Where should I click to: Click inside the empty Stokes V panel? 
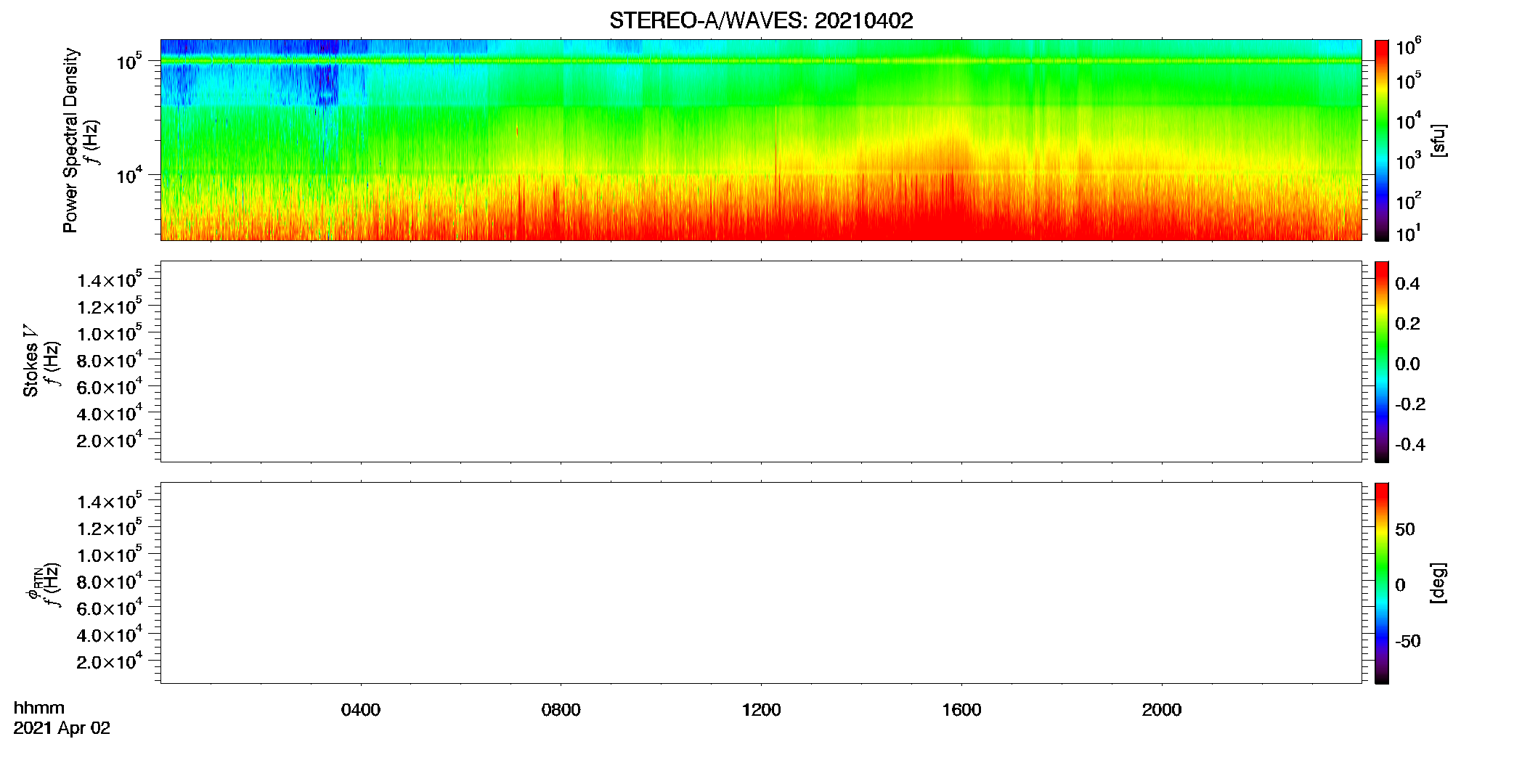[761, 362]
